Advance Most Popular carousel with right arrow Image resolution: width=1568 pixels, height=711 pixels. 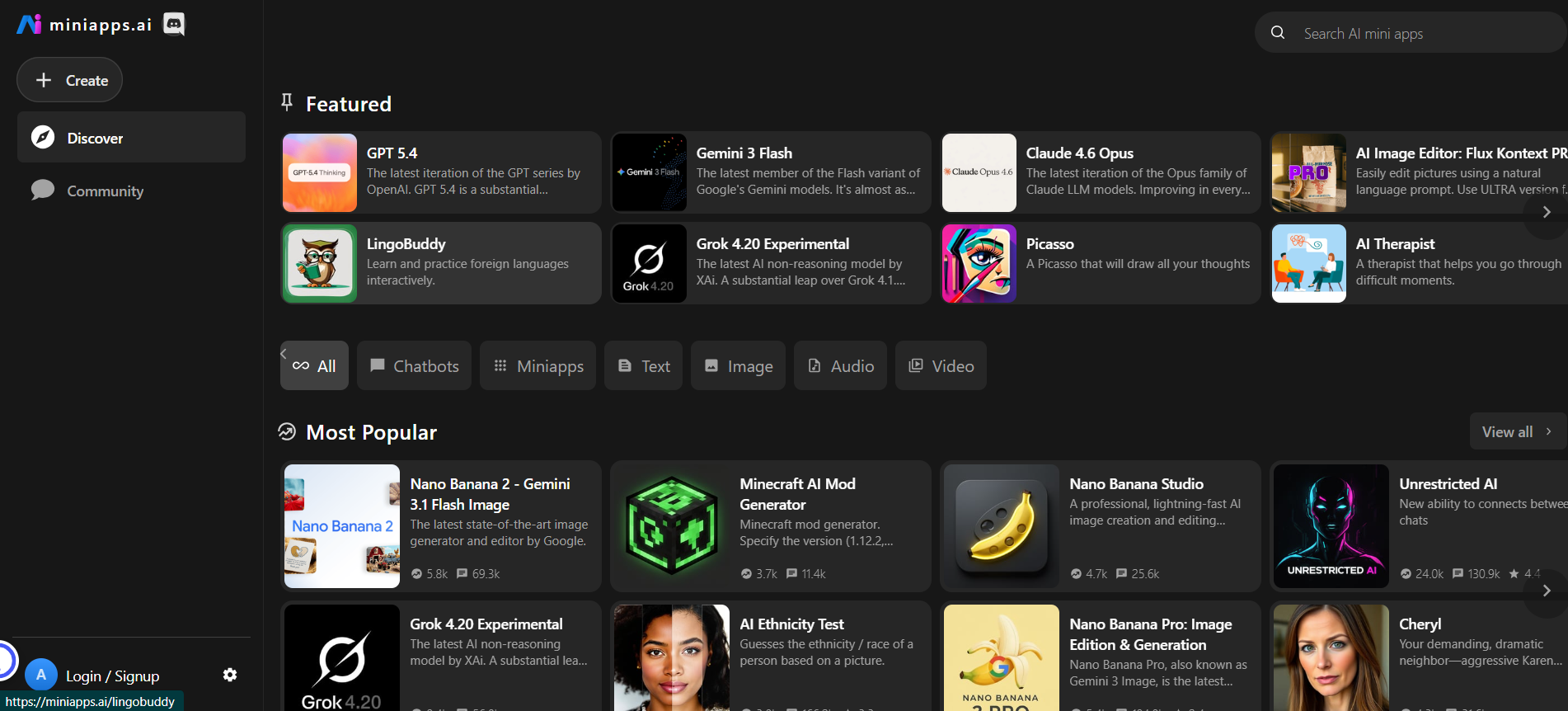pos(1547,591)
